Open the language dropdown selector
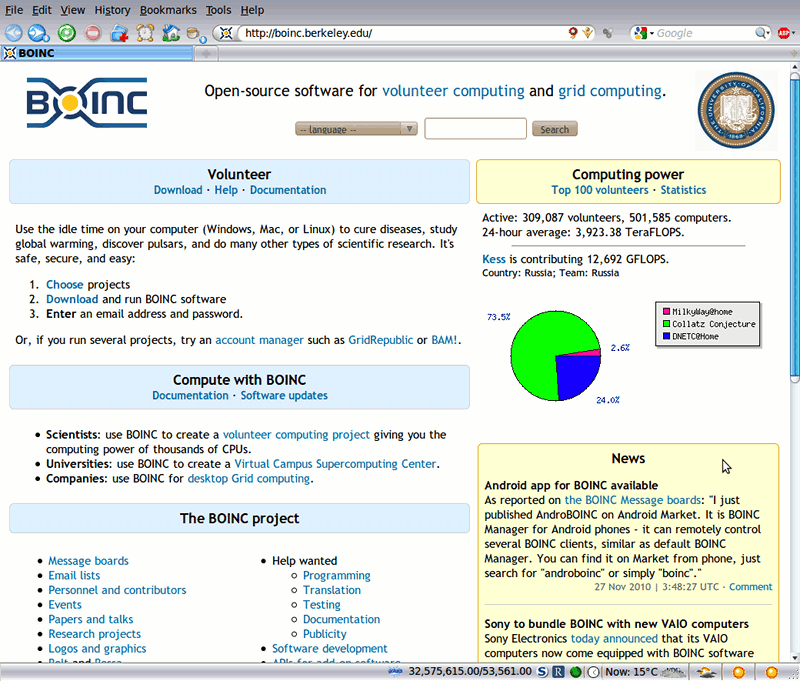The image size is (800, 681). point(356,129)
